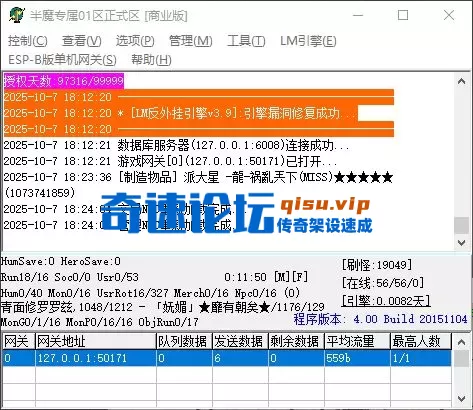Image resolution: width=473 pixels, height=410 pixels.
Task: Select the [制造物品] 派大星 log line
Action: 198,177
